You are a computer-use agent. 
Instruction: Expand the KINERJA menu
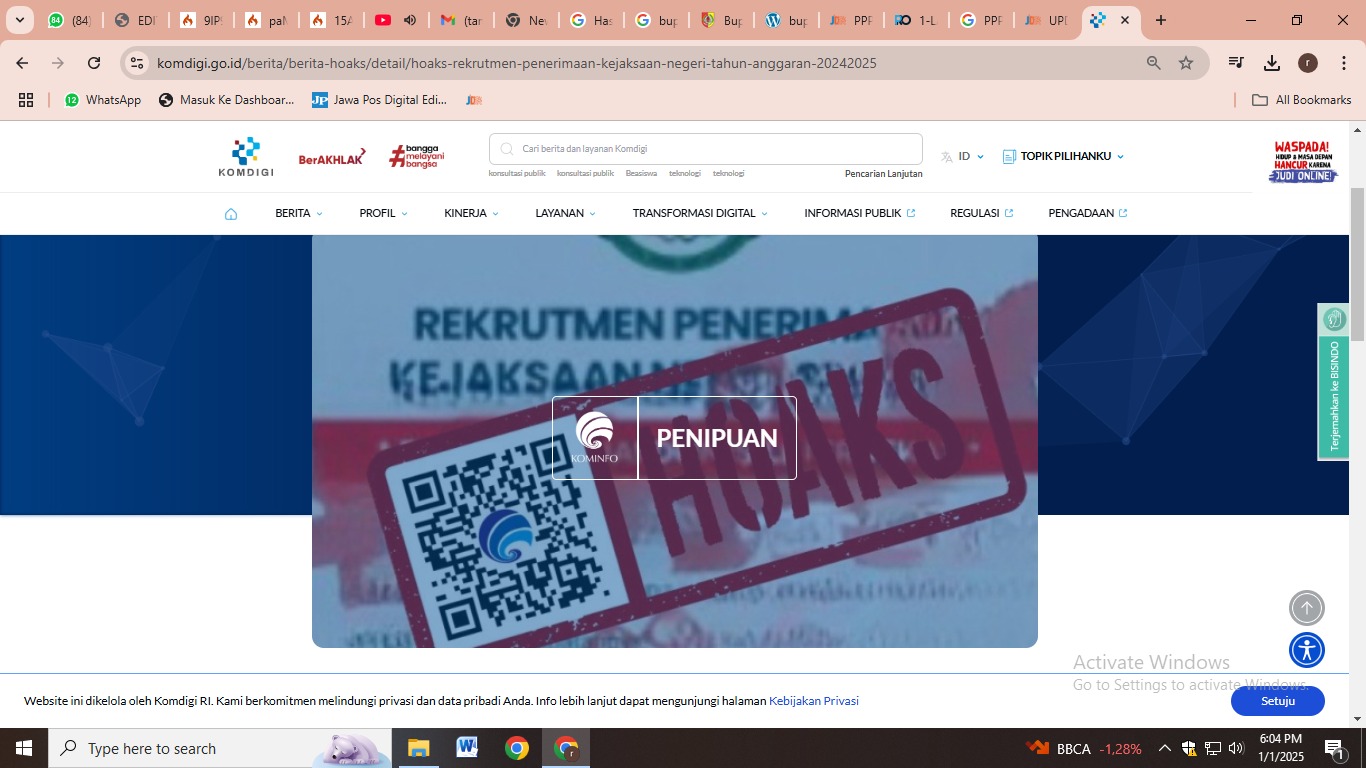471,213
